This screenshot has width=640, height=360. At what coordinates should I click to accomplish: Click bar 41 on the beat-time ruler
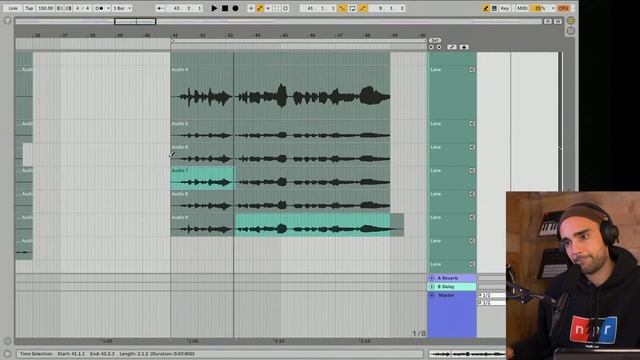coord(175,36)
